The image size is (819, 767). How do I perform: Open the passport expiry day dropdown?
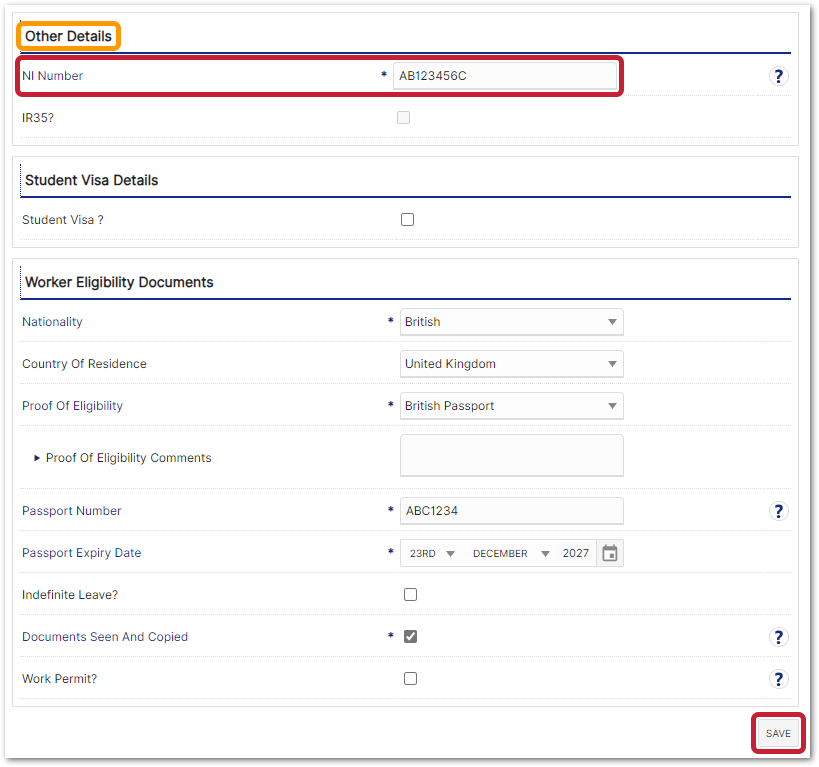pos(432,553)
